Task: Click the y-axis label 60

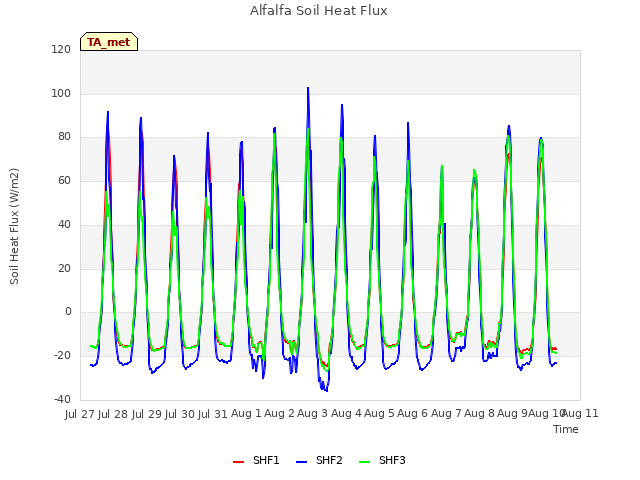Action: (64, 180)
